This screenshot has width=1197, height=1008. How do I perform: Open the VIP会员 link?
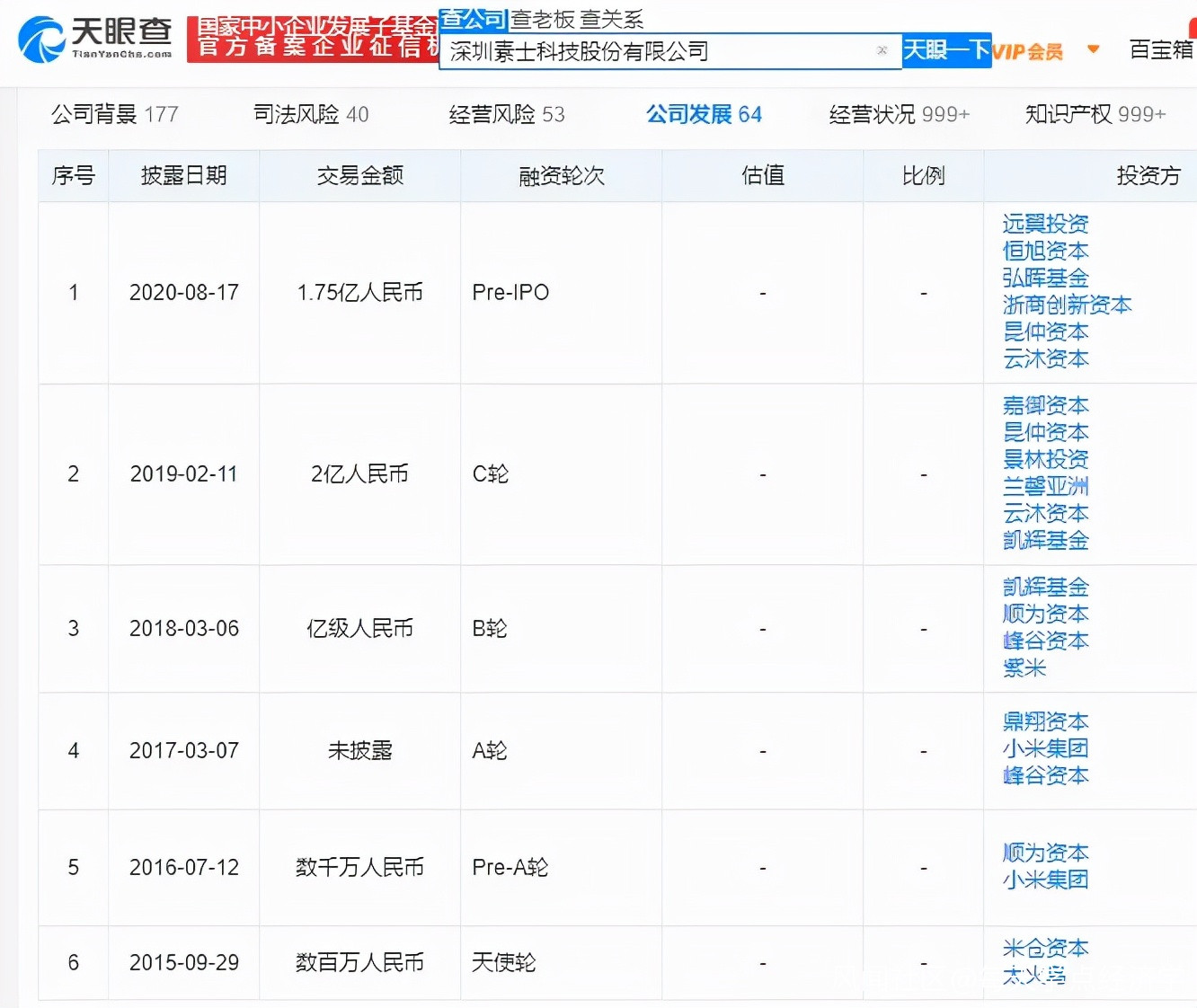tap(1028, 51)
